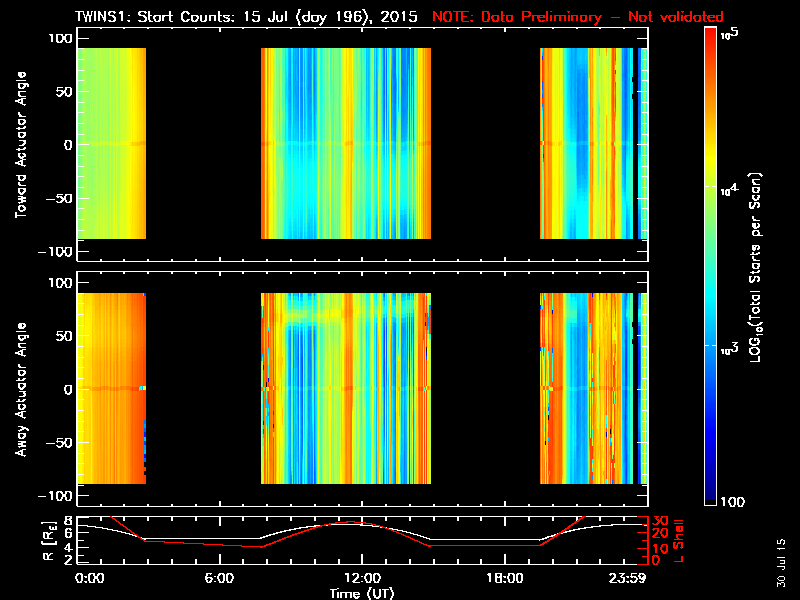800x600 pixels.
Task: Click the '18:00' time tick label
Action: click(x=505, y=578)
